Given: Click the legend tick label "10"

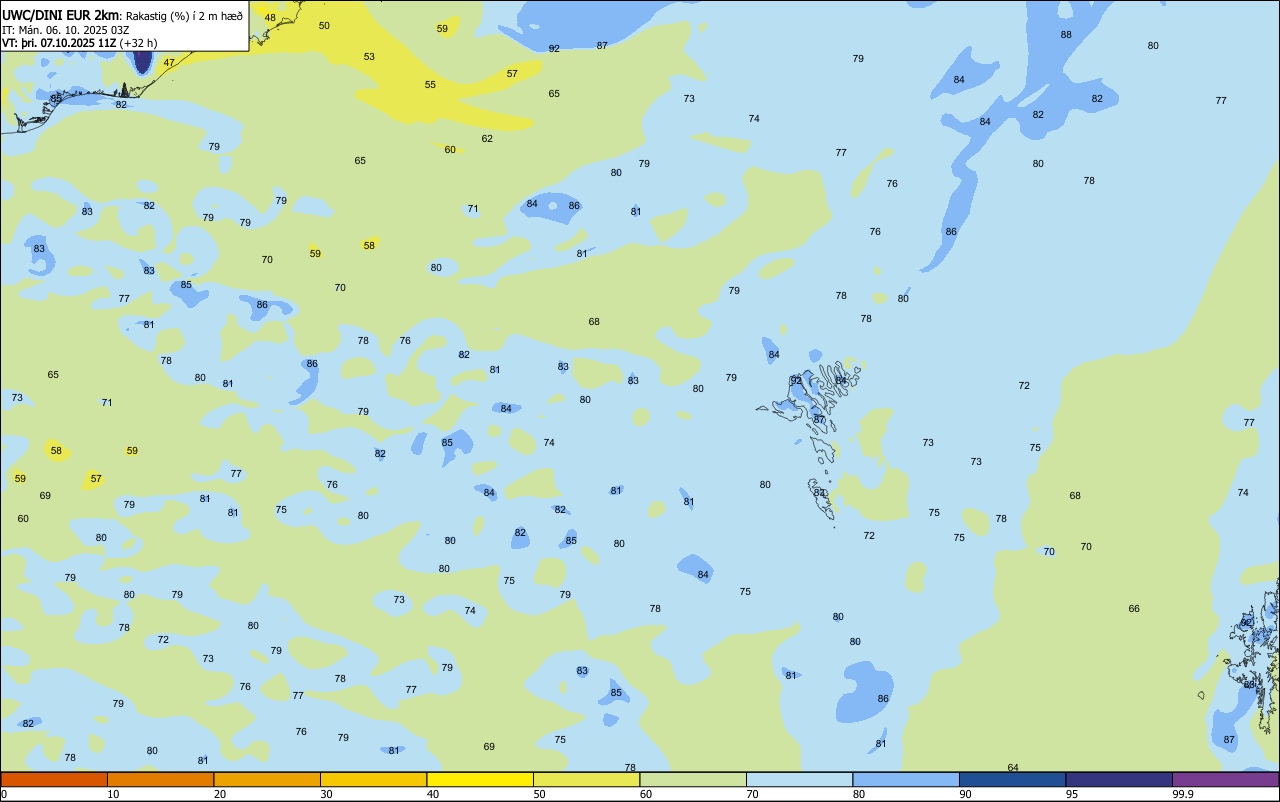Looking at the screenshot, I should (x=114, y=794).
